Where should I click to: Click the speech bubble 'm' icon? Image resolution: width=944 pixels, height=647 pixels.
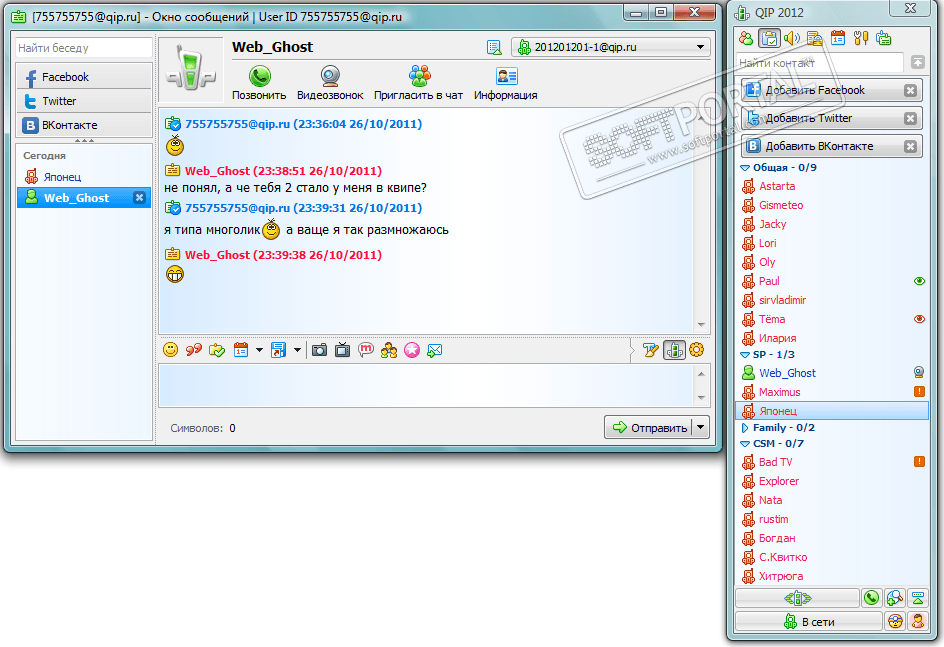click(x=365, y=350)
